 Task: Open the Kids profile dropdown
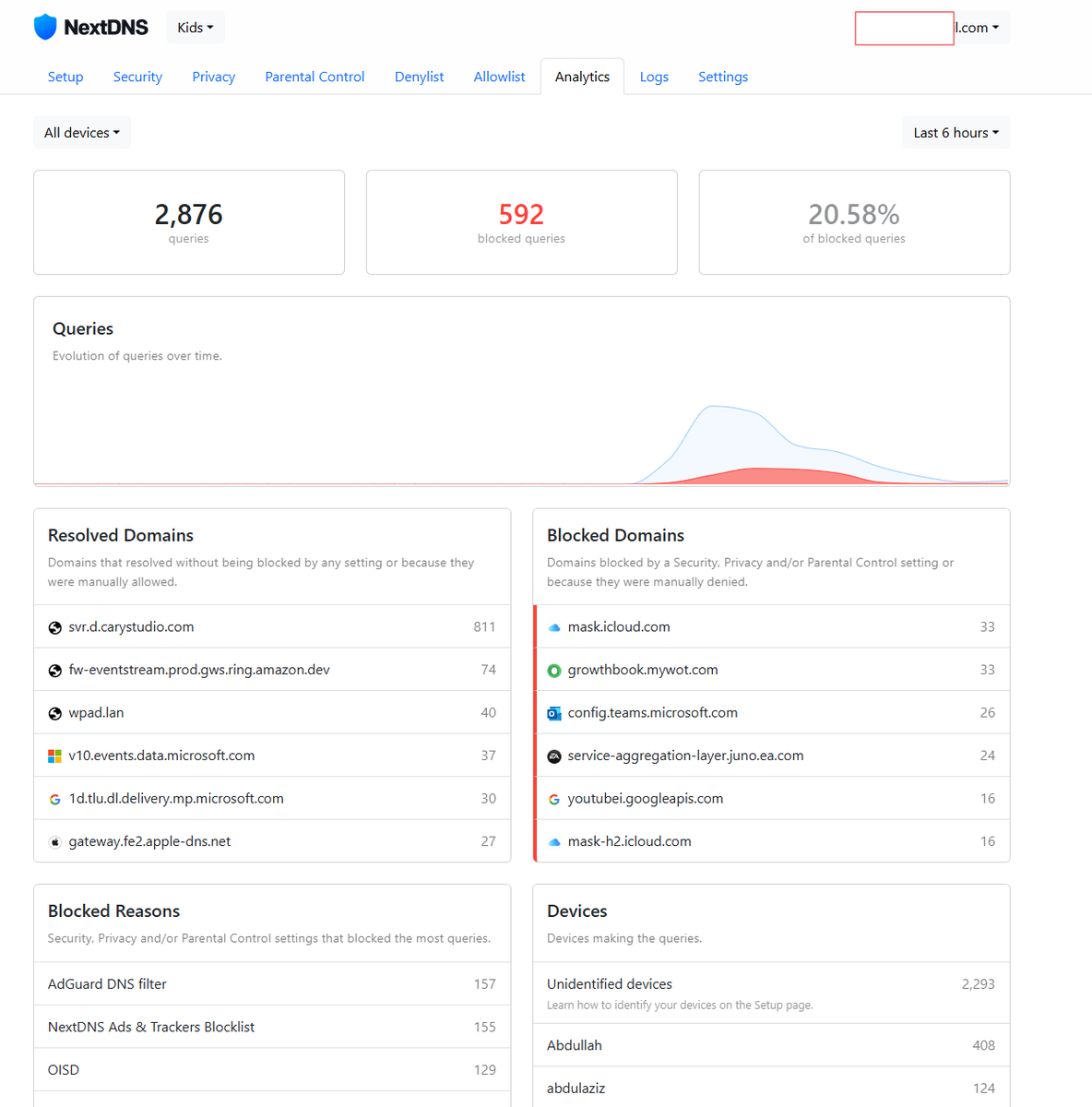click(x=196, y=28)
